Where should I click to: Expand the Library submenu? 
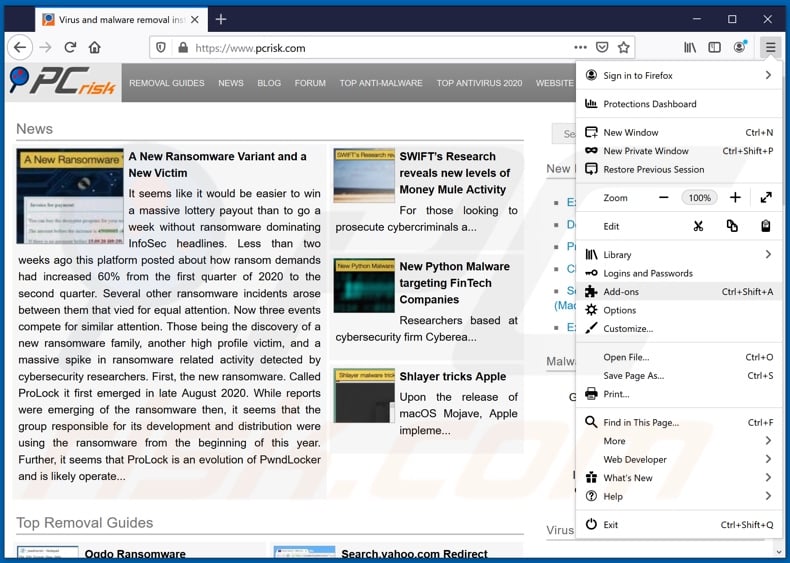(679, 255)
